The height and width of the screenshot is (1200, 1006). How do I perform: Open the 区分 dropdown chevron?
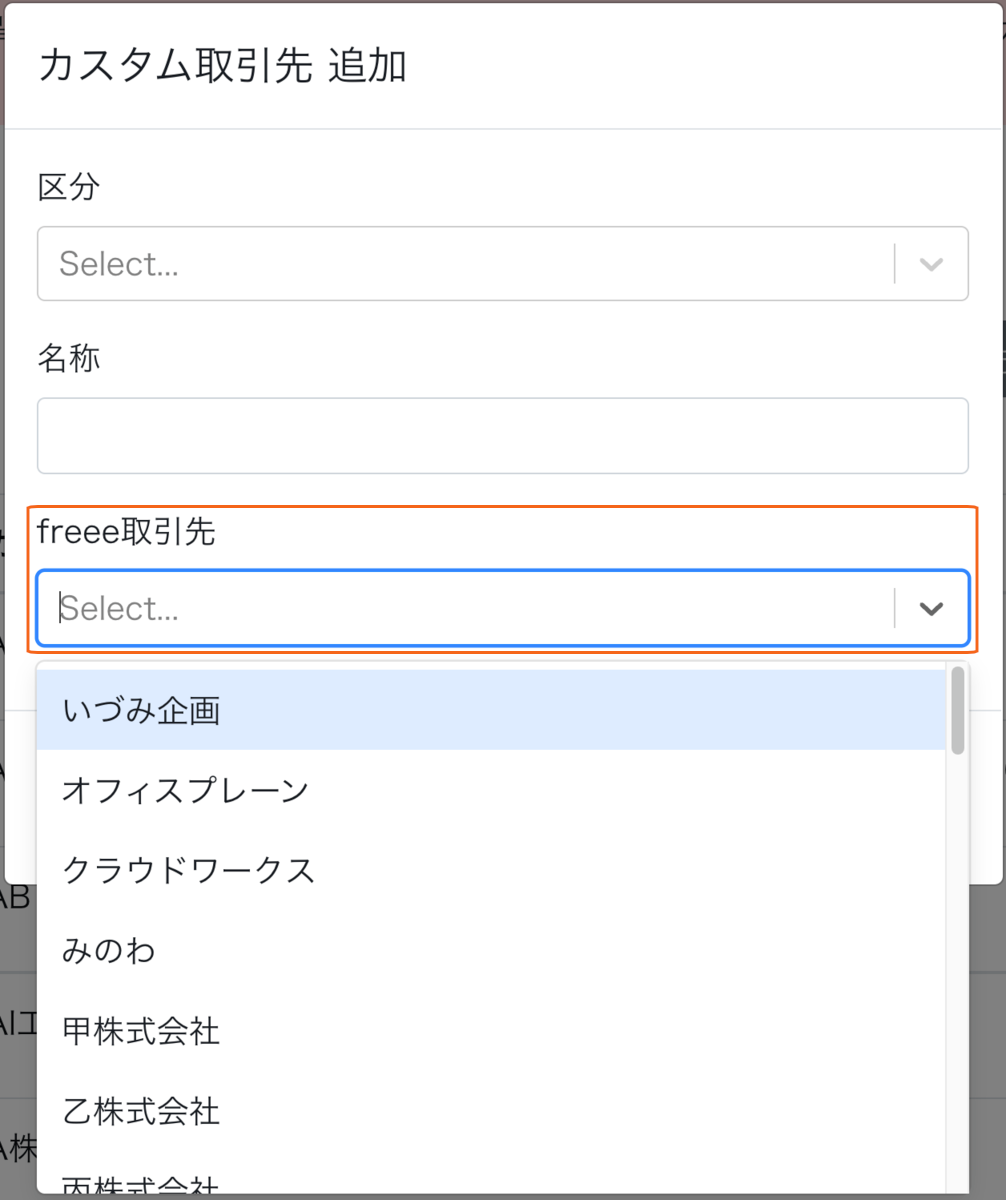click(x=931, y=264)
